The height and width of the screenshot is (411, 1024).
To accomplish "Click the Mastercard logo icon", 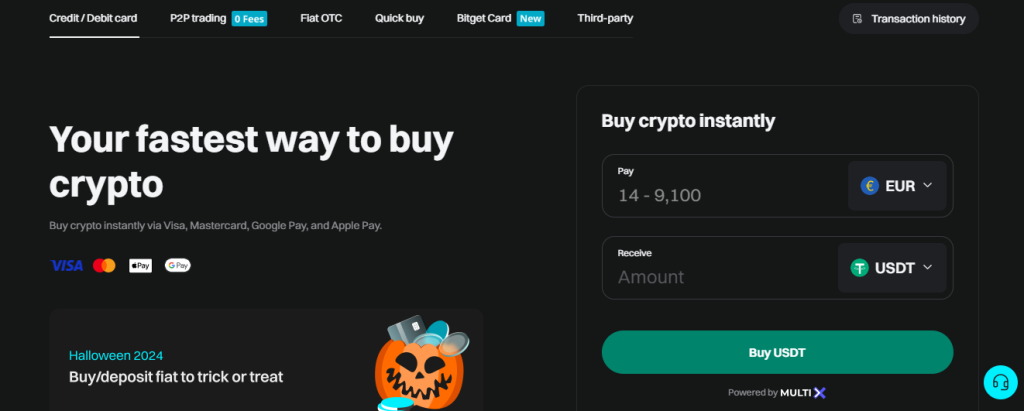I will [104, 265].
